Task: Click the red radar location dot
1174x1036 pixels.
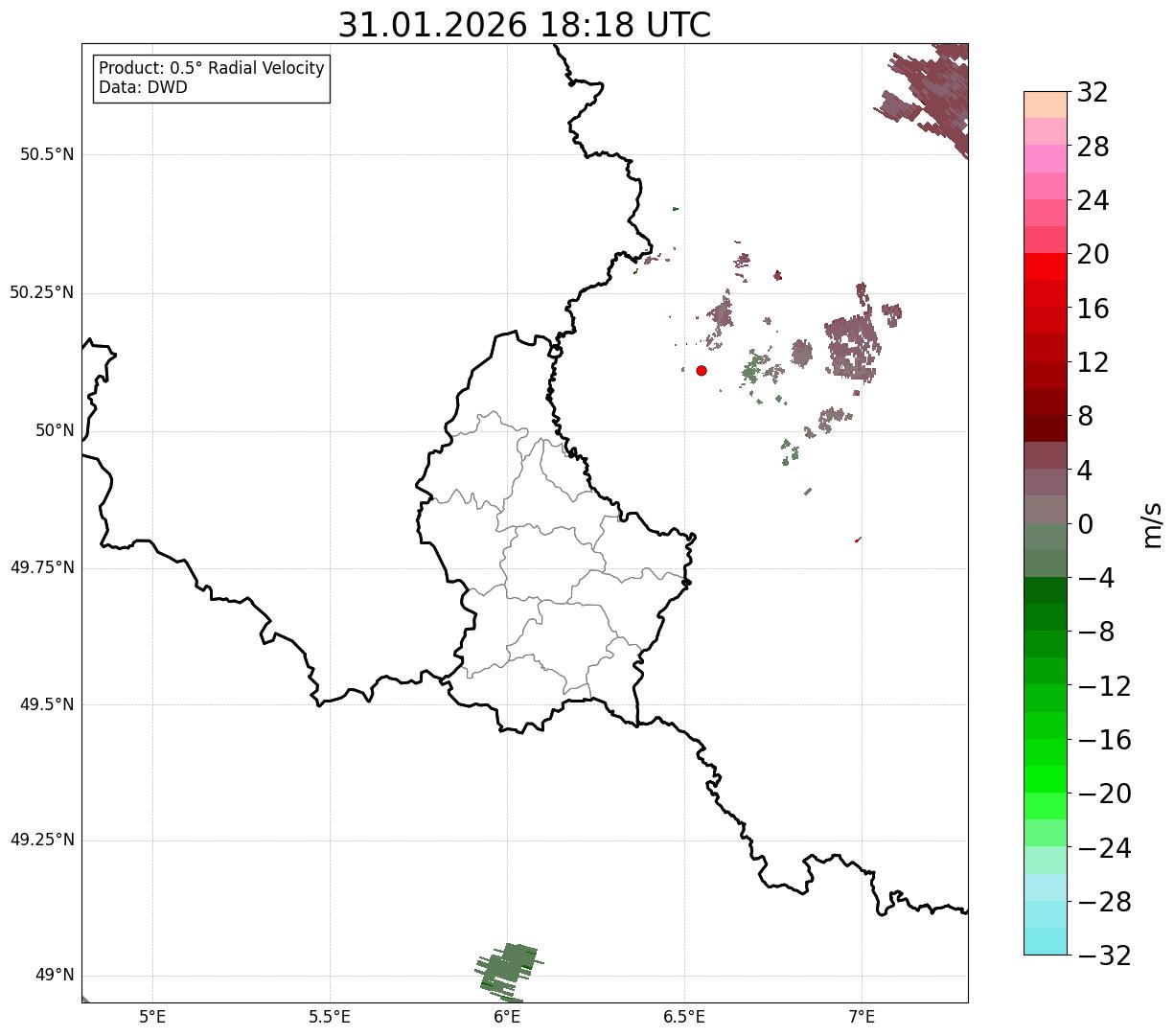Action: [x=702, y=371]
